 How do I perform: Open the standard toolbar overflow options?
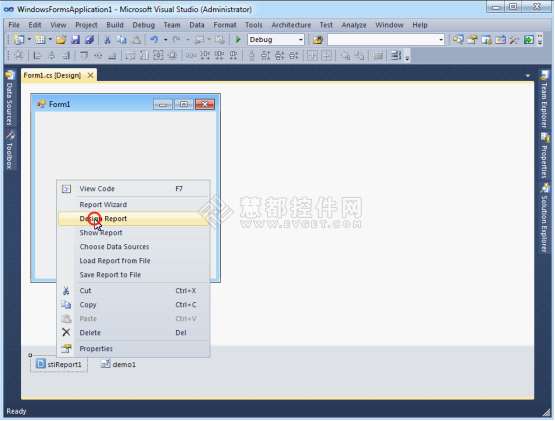point(540,40)
